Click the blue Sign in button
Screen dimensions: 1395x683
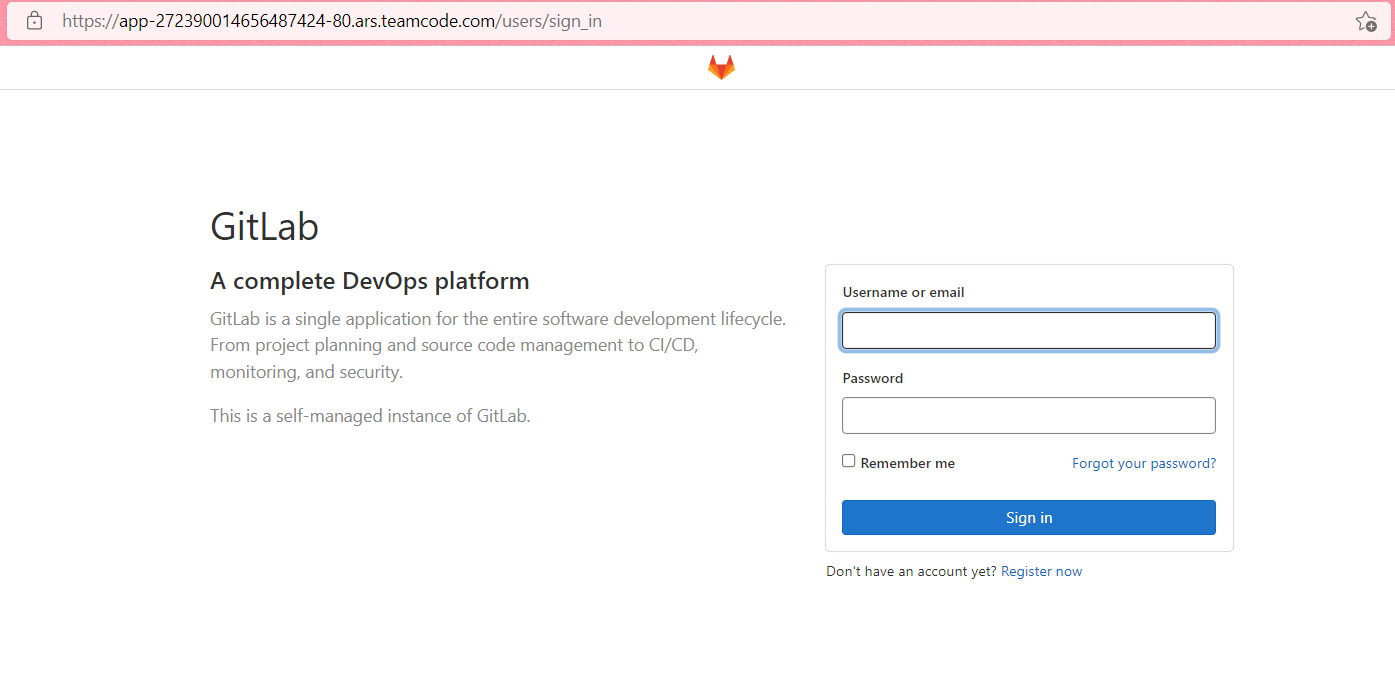pos(1029,518)
